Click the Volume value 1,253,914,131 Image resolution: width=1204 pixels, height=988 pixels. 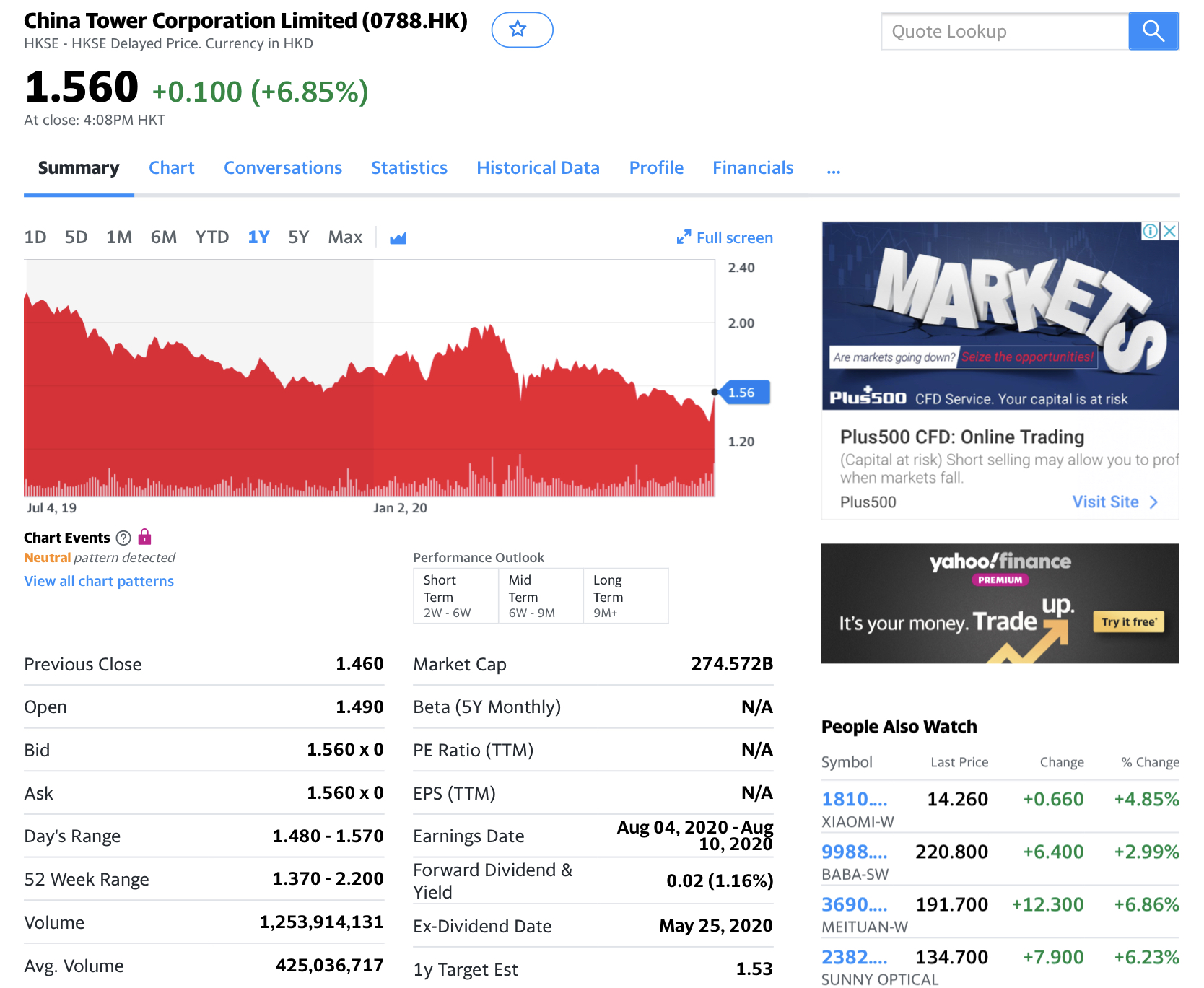pyautogui.click(x=321, y=922)
